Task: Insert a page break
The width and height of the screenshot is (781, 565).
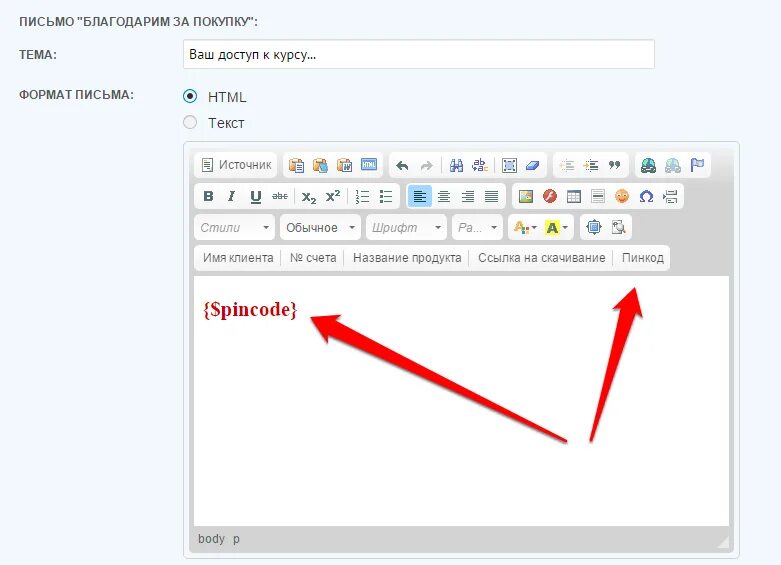Action: point(670,196)
